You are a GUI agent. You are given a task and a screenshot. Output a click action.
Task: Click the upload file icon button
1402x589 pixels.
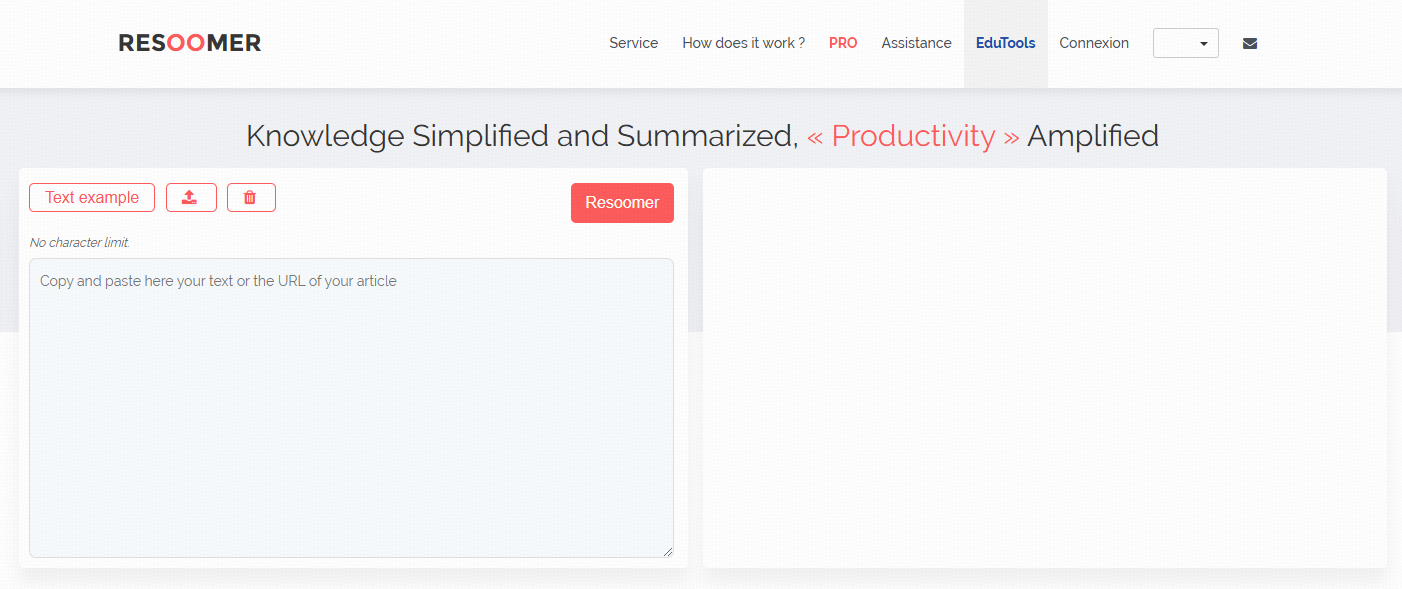[x=190, y=197]
